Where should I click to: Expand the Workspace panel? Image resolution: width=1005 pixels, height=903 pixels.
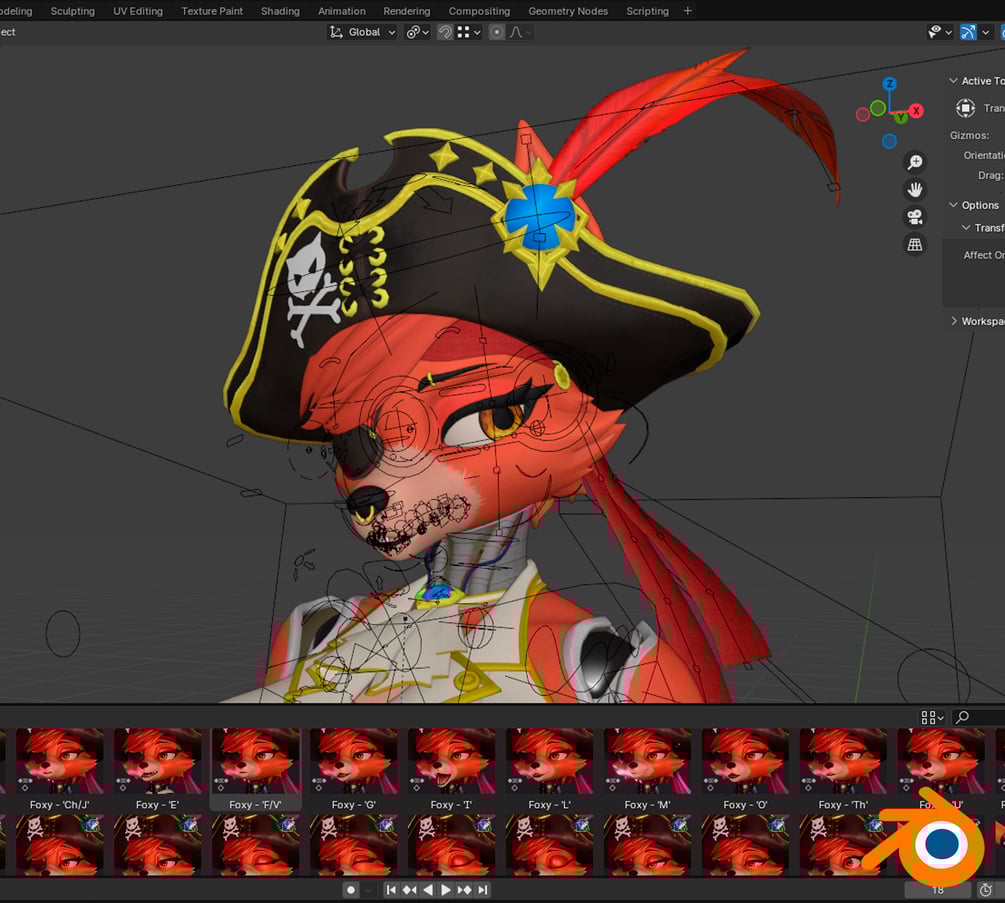[954, 321]
